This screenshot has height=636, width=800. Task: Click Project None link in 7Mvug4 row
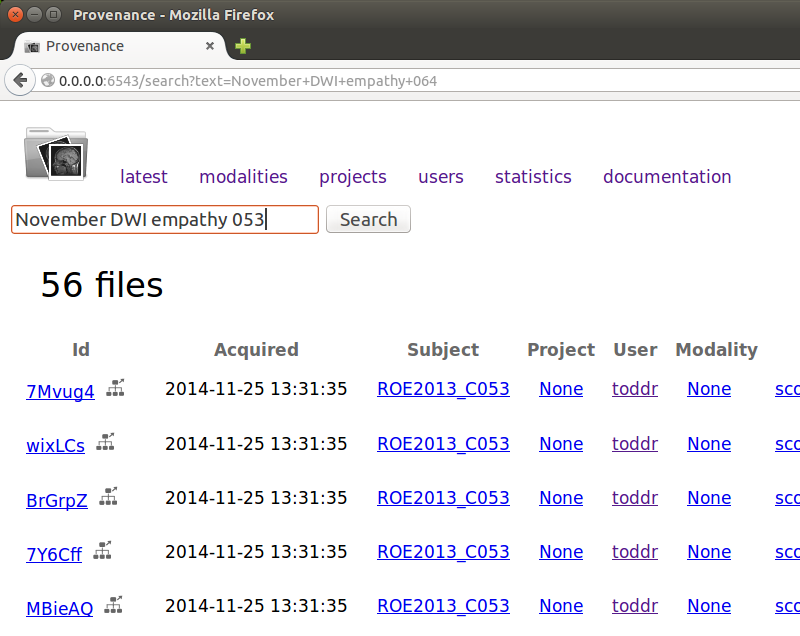click(x=561, y=389)
